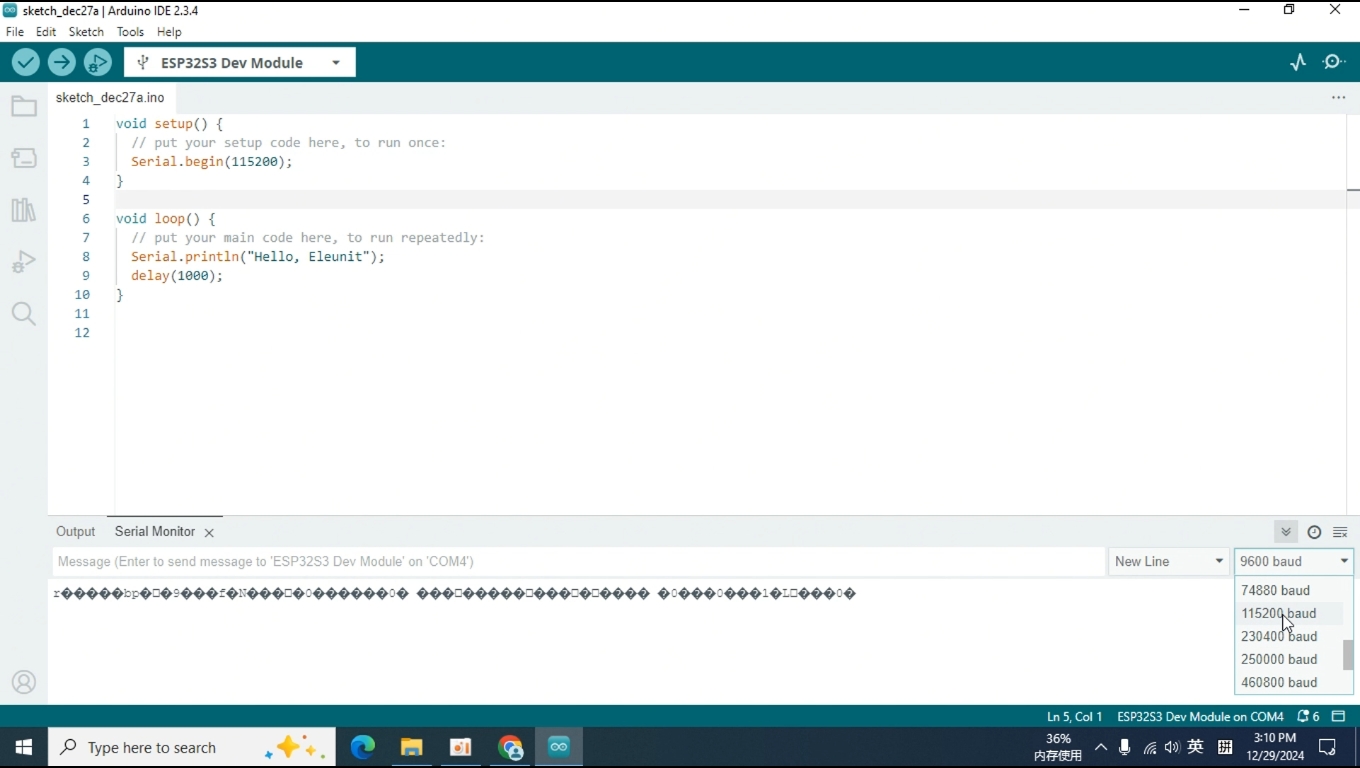This screenshot has width=1360, height=768.
Task: Open the Library Manager sidebar icon
Action: pyautogui.click(x=24, y=210)
